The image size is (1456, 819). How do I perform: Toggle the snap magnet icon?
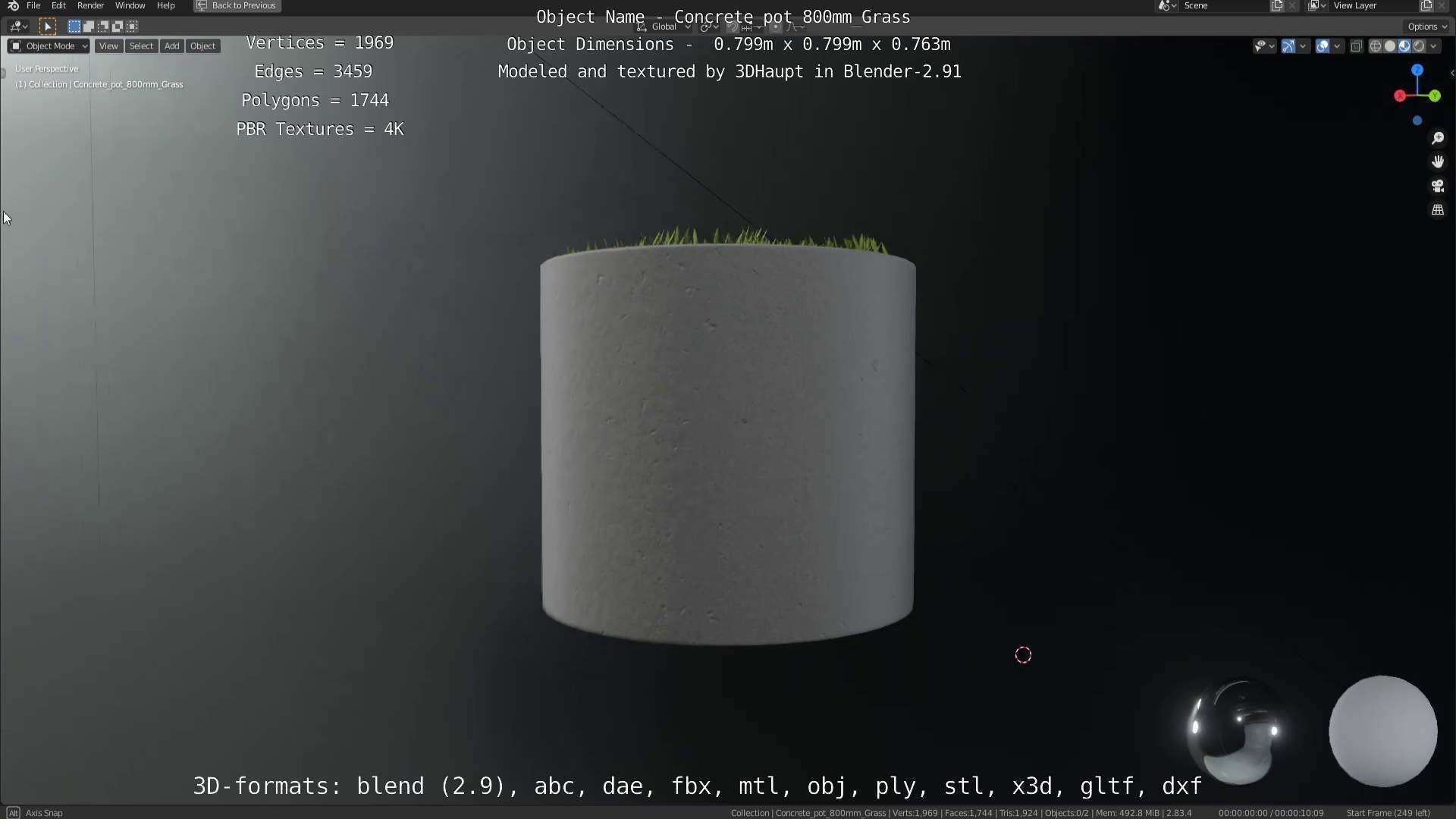point(732,27)
